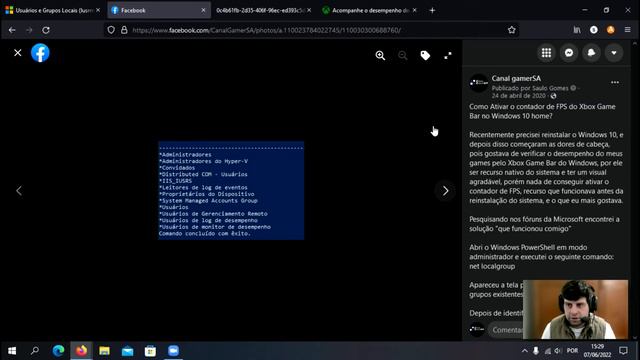
Task: Click the comment input field
Action: point(506,330)
